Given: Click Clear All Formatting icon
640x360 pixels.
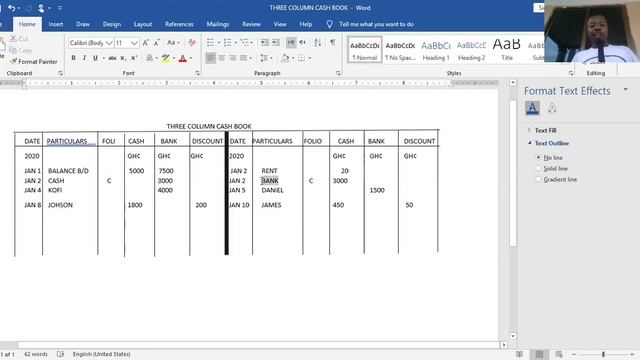Looking at the screenshot, I should pos(192,42).
